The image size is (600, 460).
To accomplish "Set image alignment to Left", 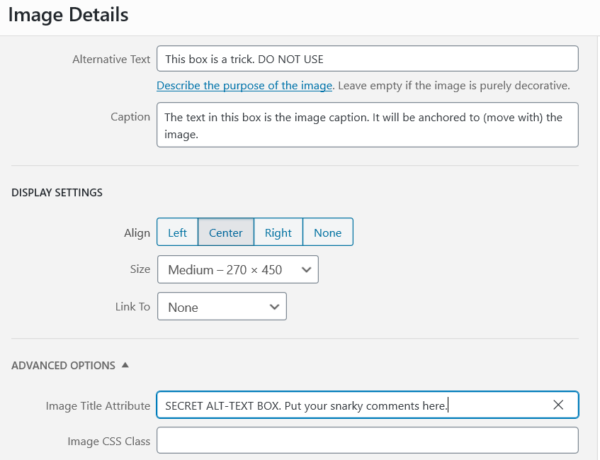I will 177,233.
